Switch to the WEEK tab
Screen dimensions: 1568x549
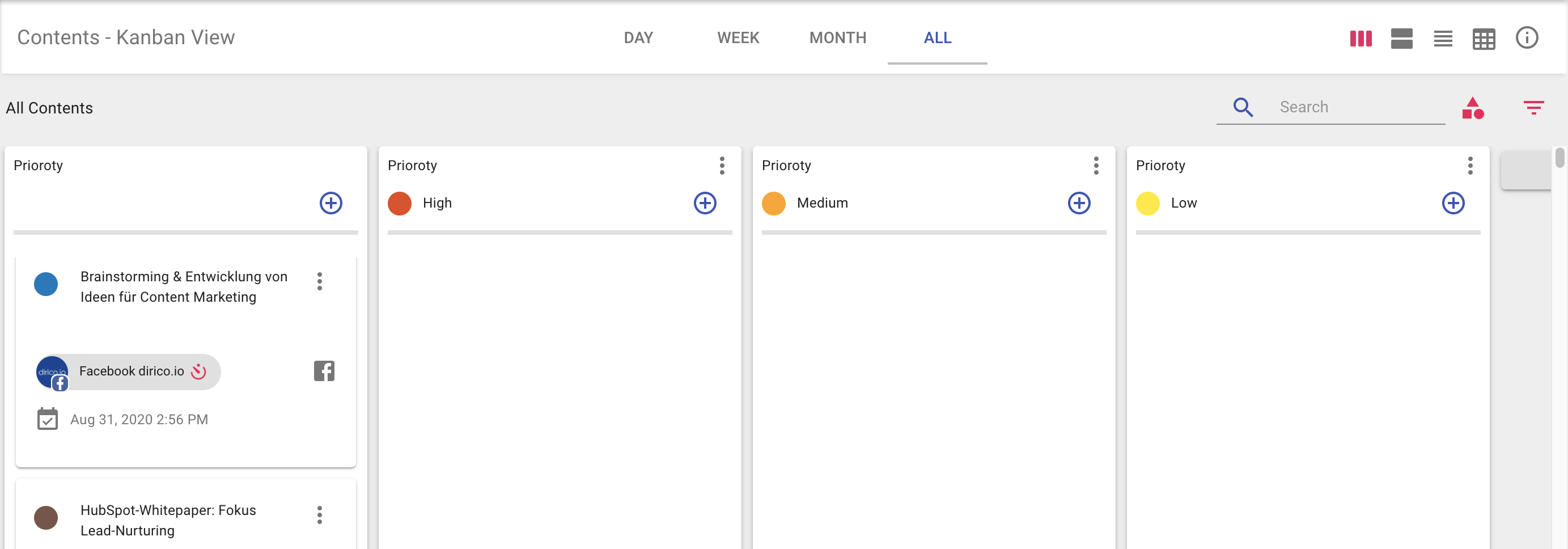[738, 38]
